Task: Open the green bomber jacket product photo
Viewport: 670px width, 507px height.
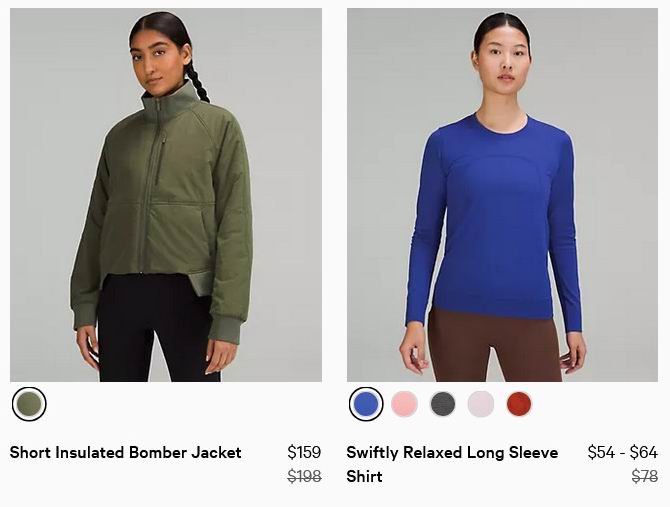Action: coord(166,195)
